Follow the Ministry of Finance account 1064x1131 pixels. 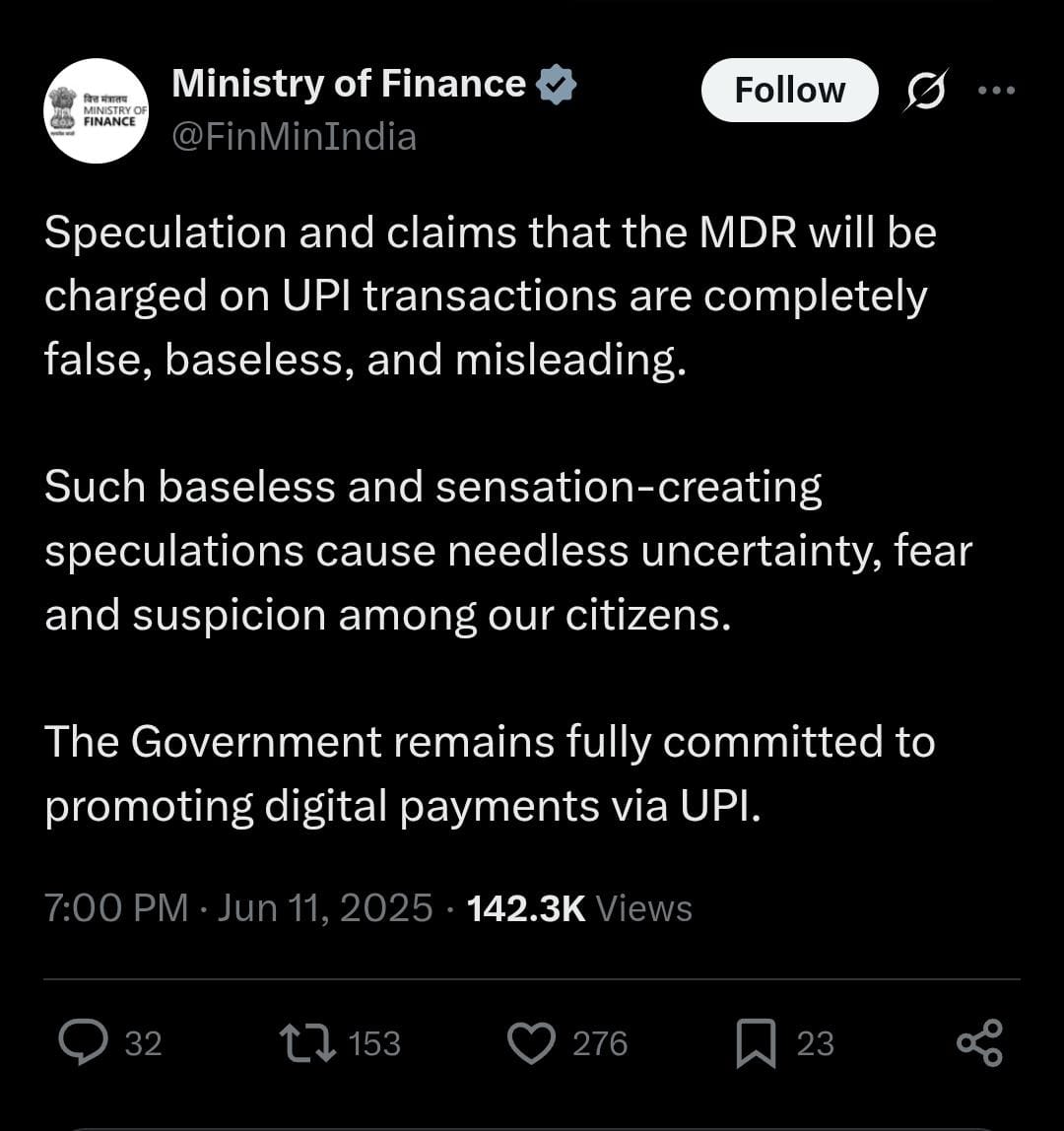[790, 91]
